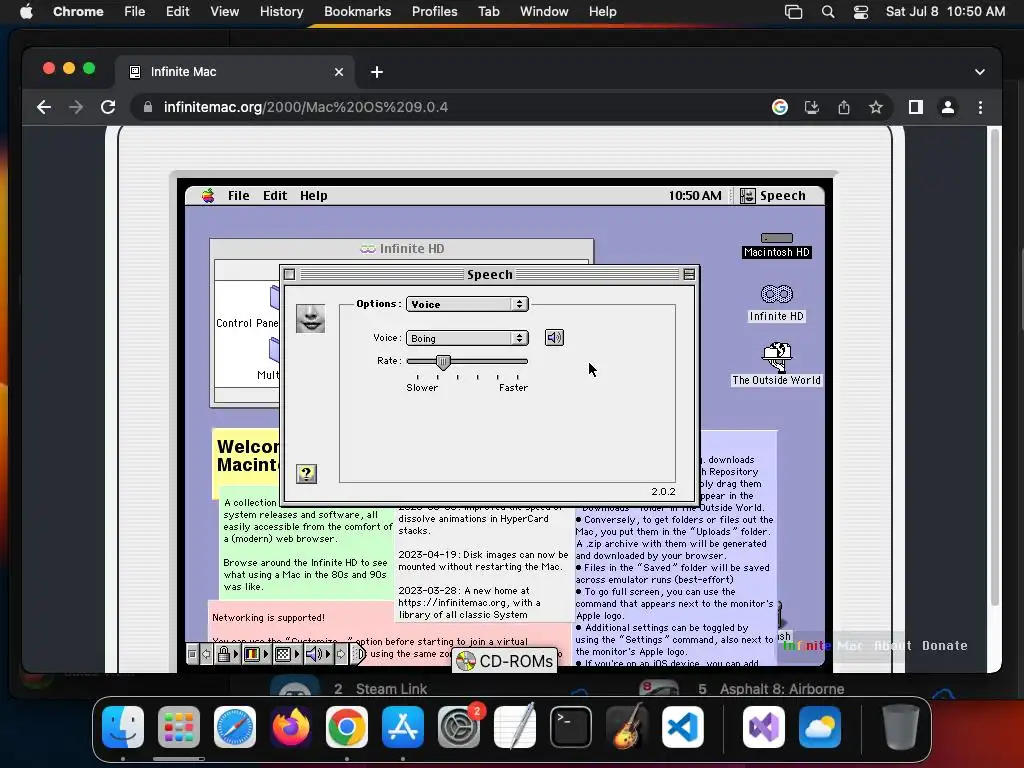This screenshot has width=1024, height=768.
Task: Click Control Strip right scroll arrow
Action: click(x=341, y=654)
